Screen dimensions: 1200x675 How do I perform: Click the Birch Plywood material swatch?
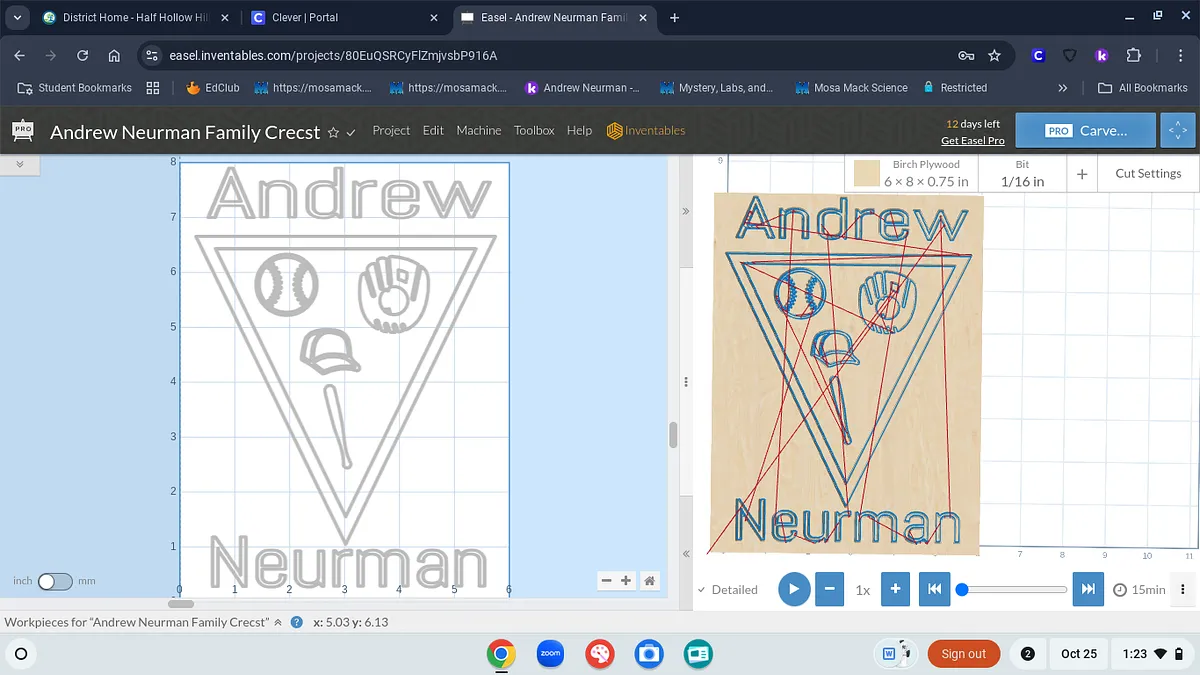pyautogui.click(x=866, y=174)
